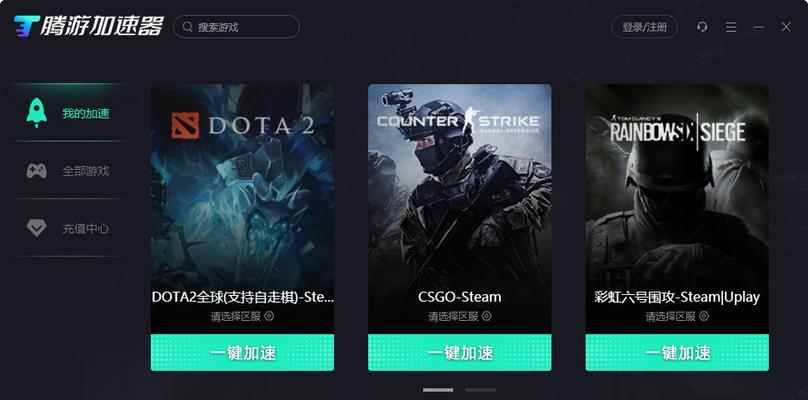808x400 pixels.
Task: Click the 搜索游戏 search field
Action: (x=237, y=27)
